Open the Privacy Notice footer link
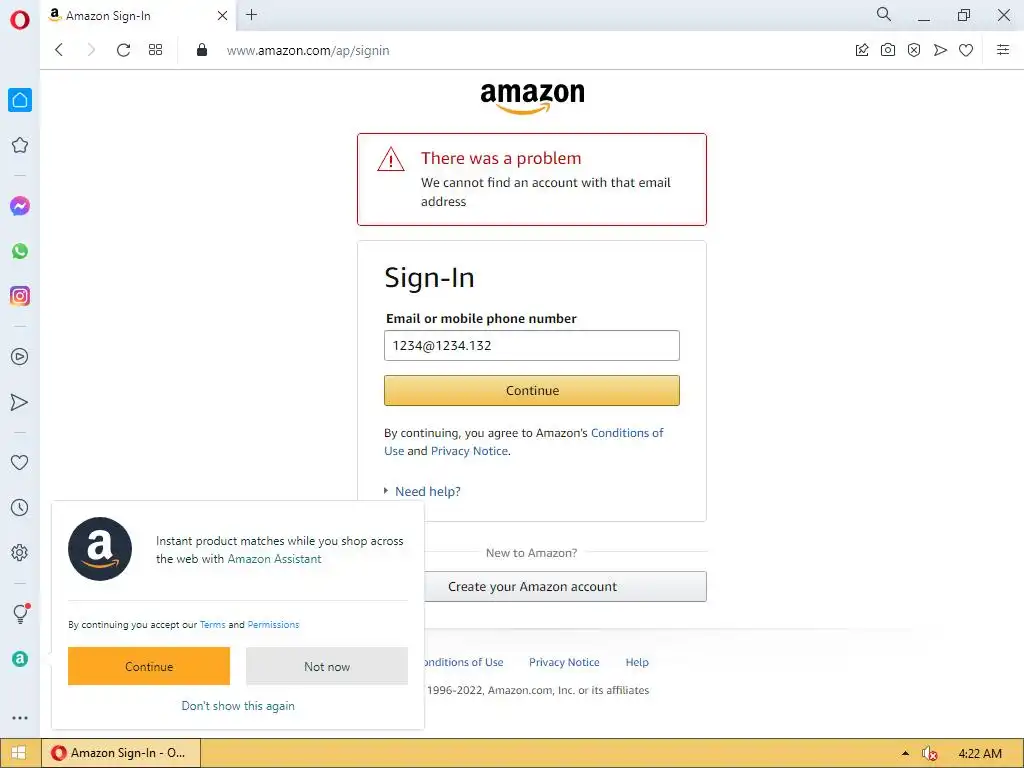1024x768 pixels. (564, 662)
